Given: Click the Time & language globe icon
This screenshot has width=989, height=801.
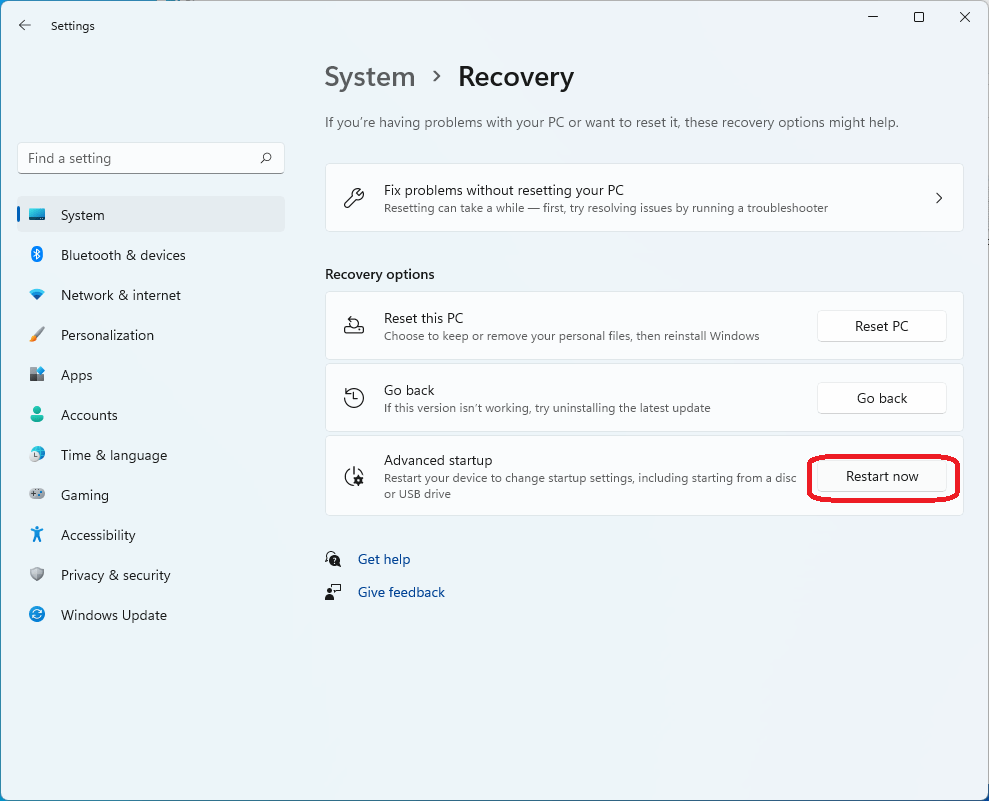Looking at the screenshot, I should (37, 454).
